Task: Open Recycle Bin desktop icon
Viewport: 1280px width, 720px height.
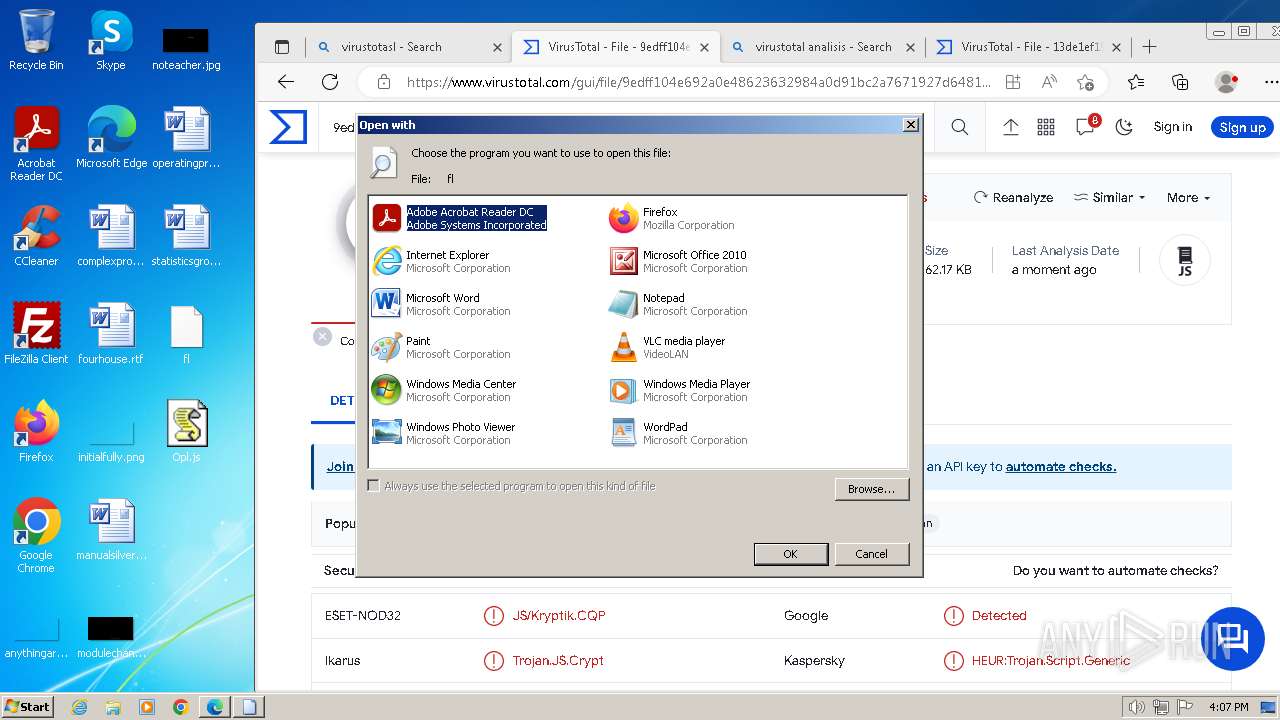Action: 36,40
